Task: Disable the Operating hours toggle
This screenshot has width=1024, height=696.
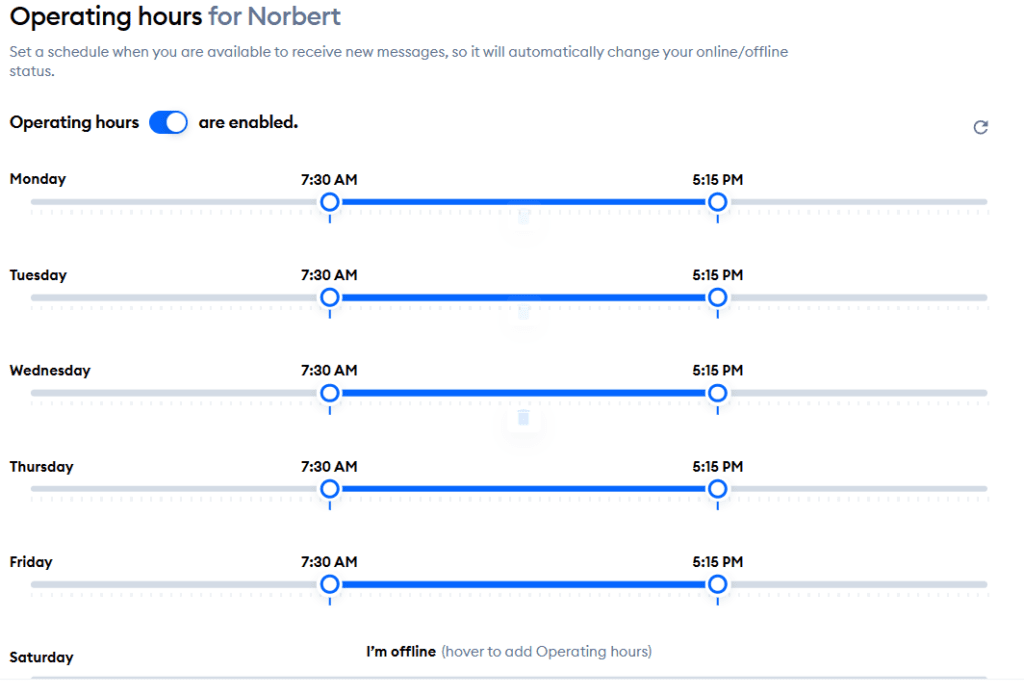Action: [168, 122]
